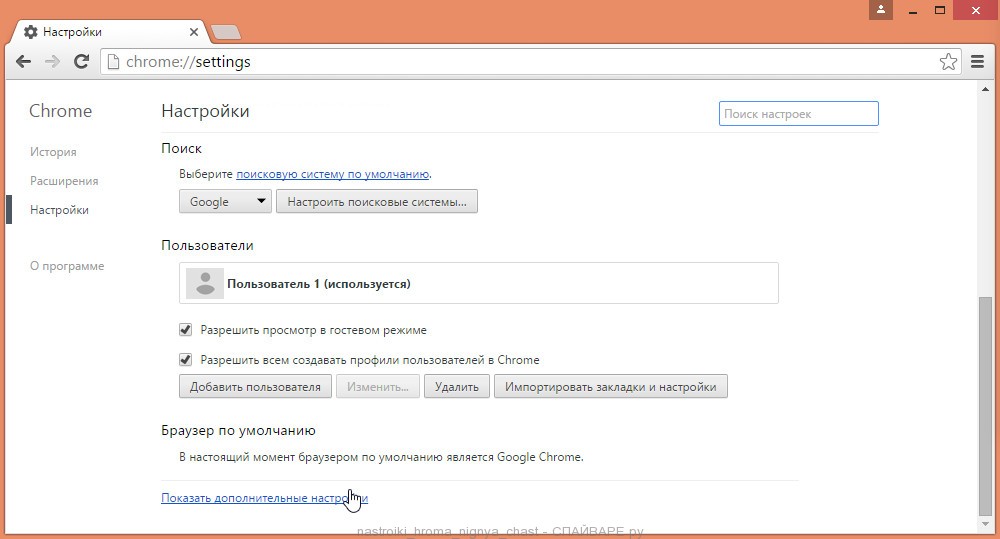Click the Chrome heading in the sidebar
The height and width of the screenshot is (539, 1000).
point(61,111)
